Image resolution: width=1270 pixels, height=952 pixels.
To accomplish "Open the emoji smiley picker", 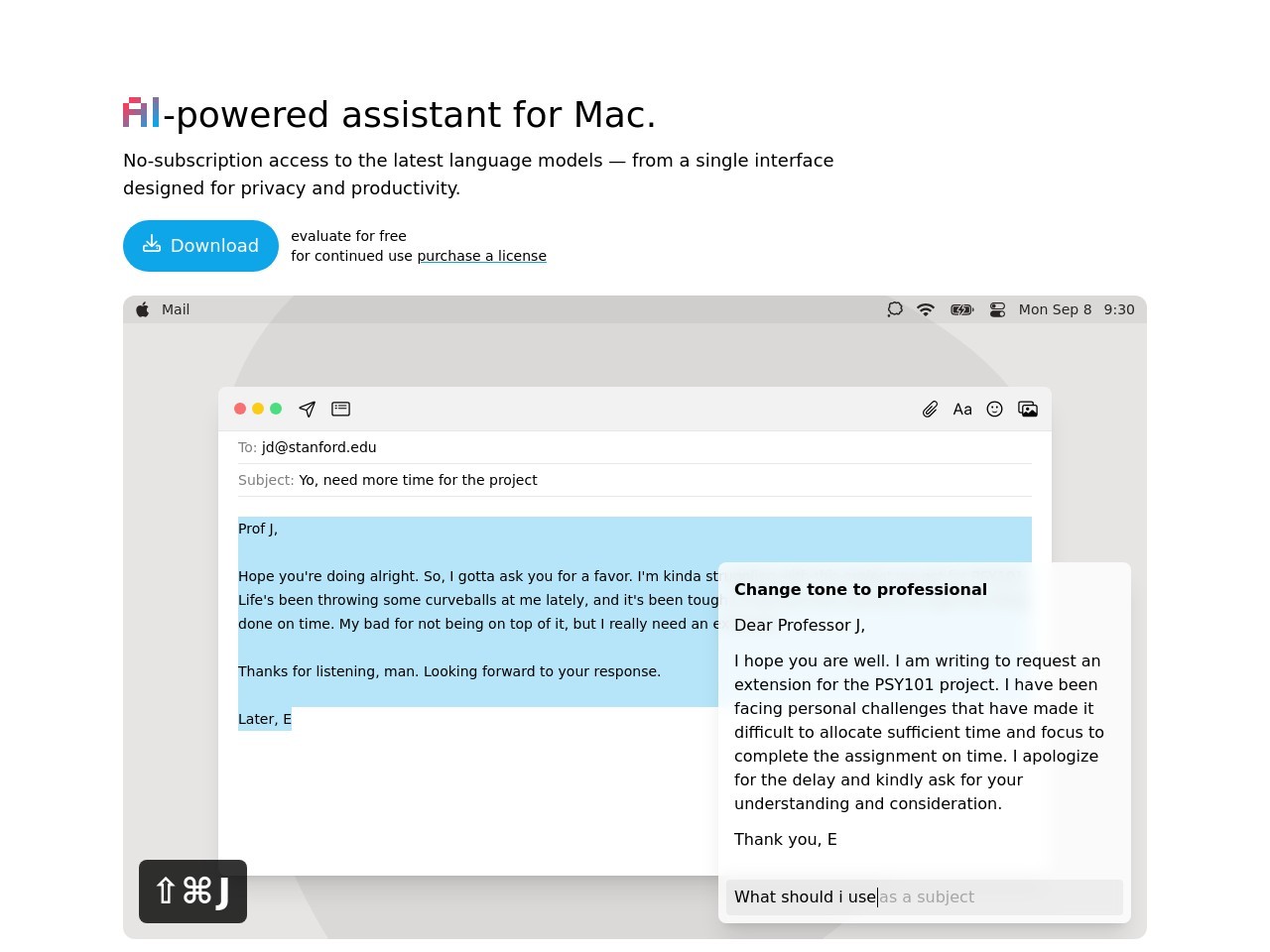I will (994, 409).
